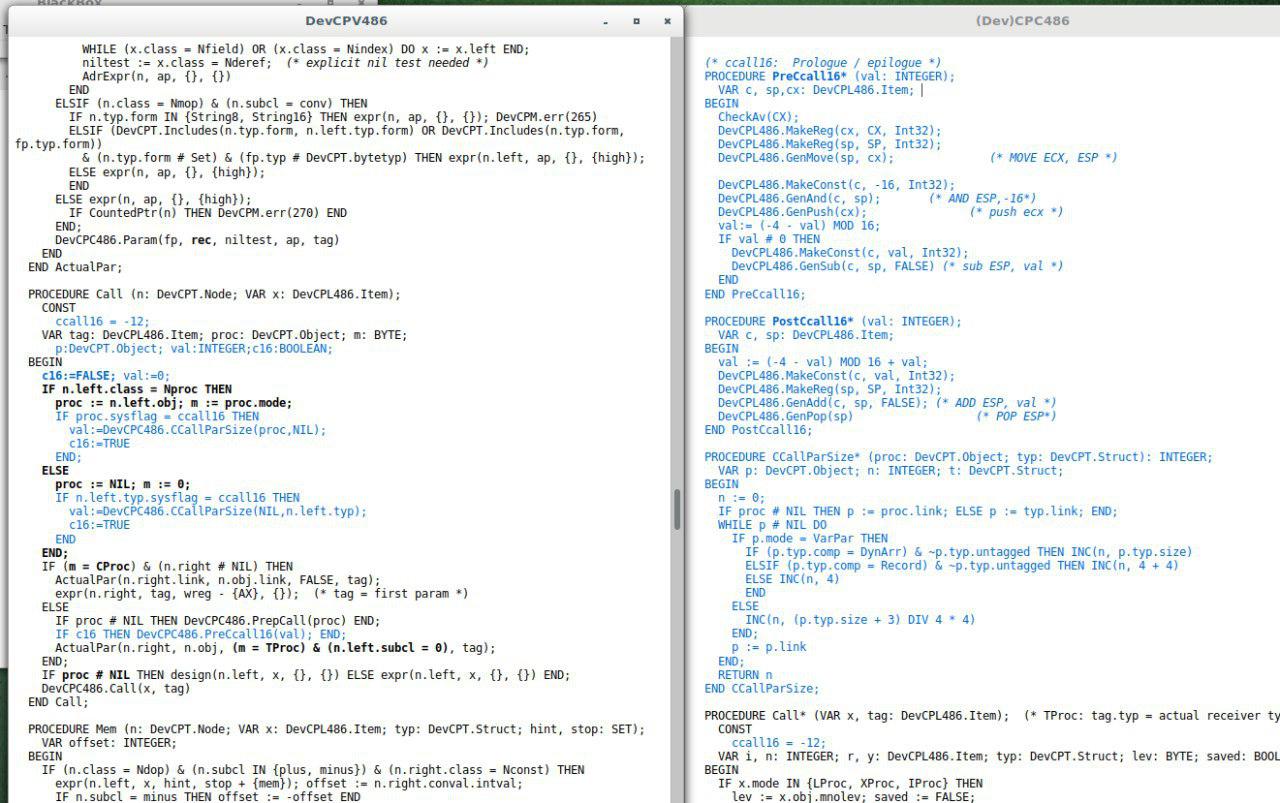
Task: Click the 'RETURN n' statement
Action: (745, 675)
